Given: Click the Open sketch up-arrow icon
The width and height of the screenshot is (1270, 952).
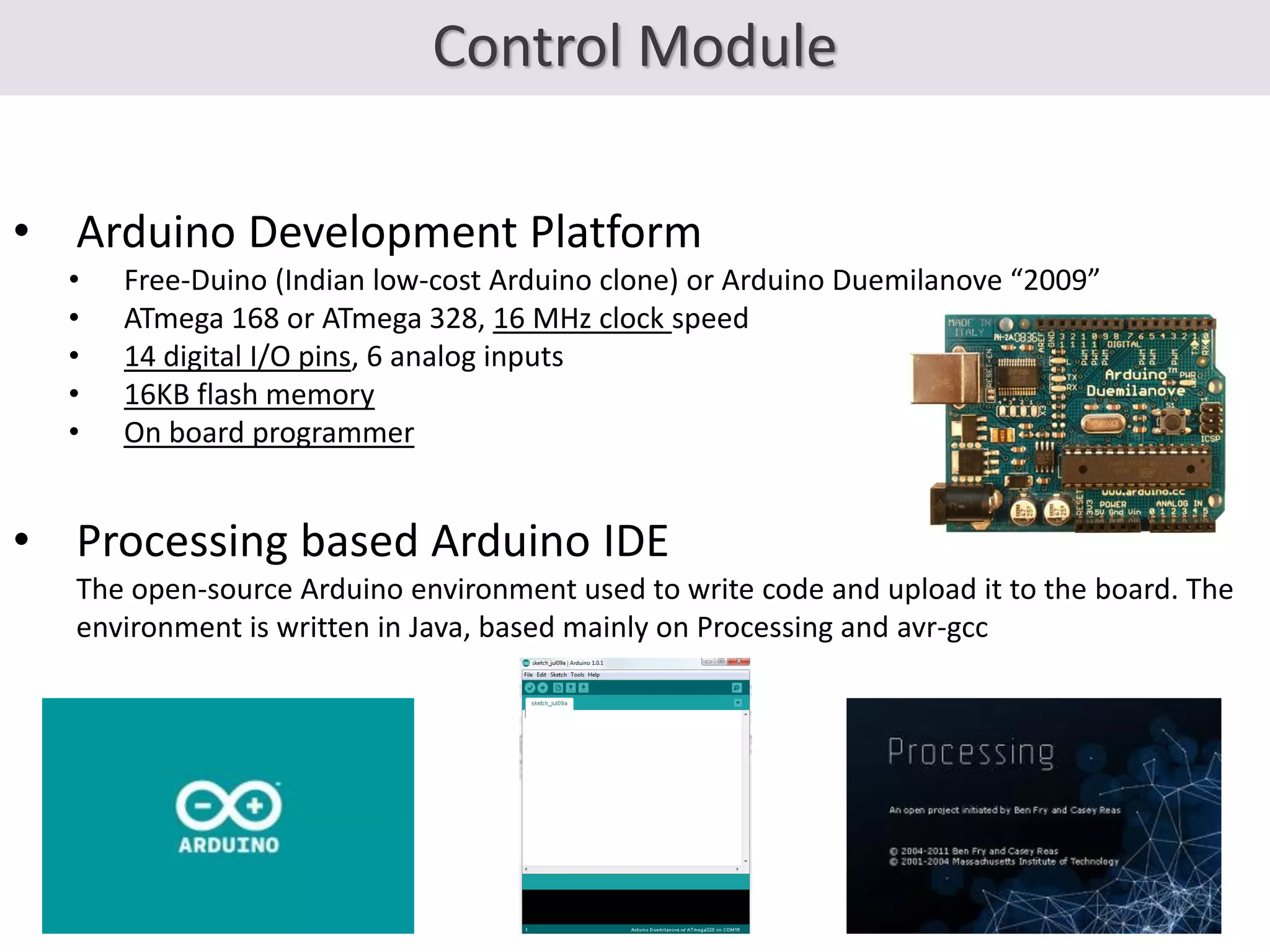Looking at the screenshot, I should click(571, 687).
